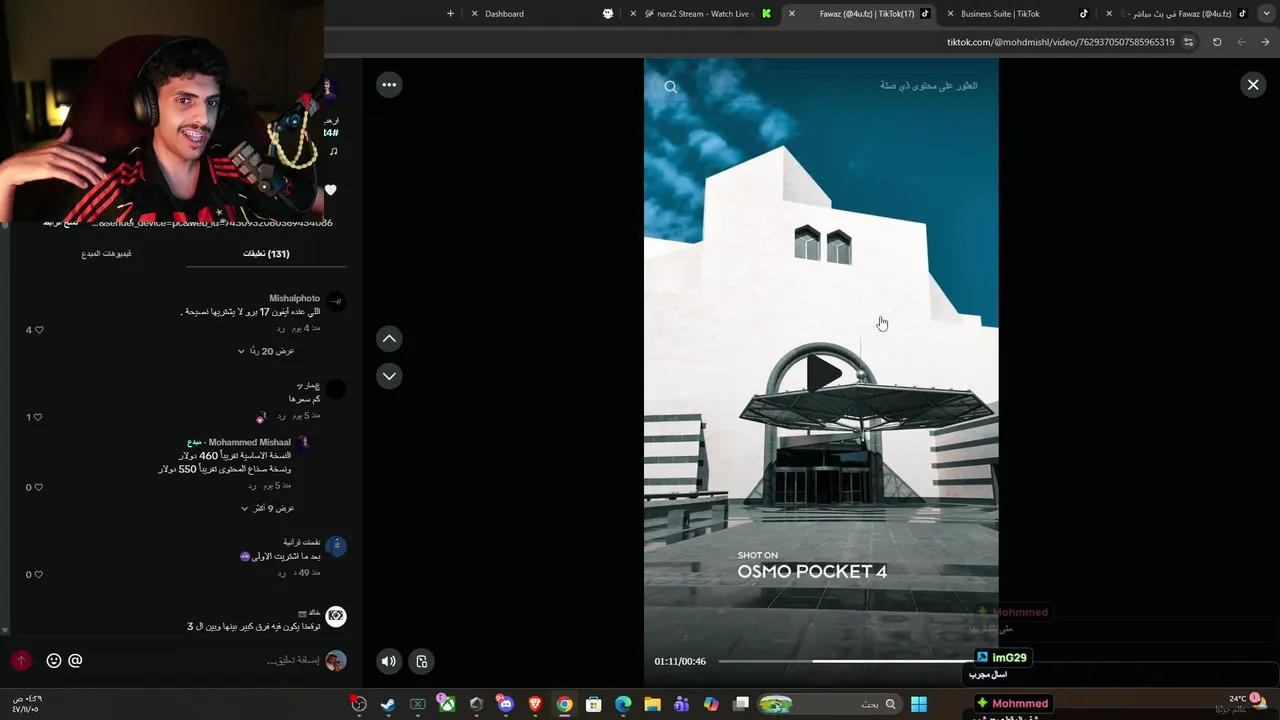Open the tab search dropdown arrow
This screenshot has height=720, width=1280.
pyautogui.click(x=1266, y=14)
